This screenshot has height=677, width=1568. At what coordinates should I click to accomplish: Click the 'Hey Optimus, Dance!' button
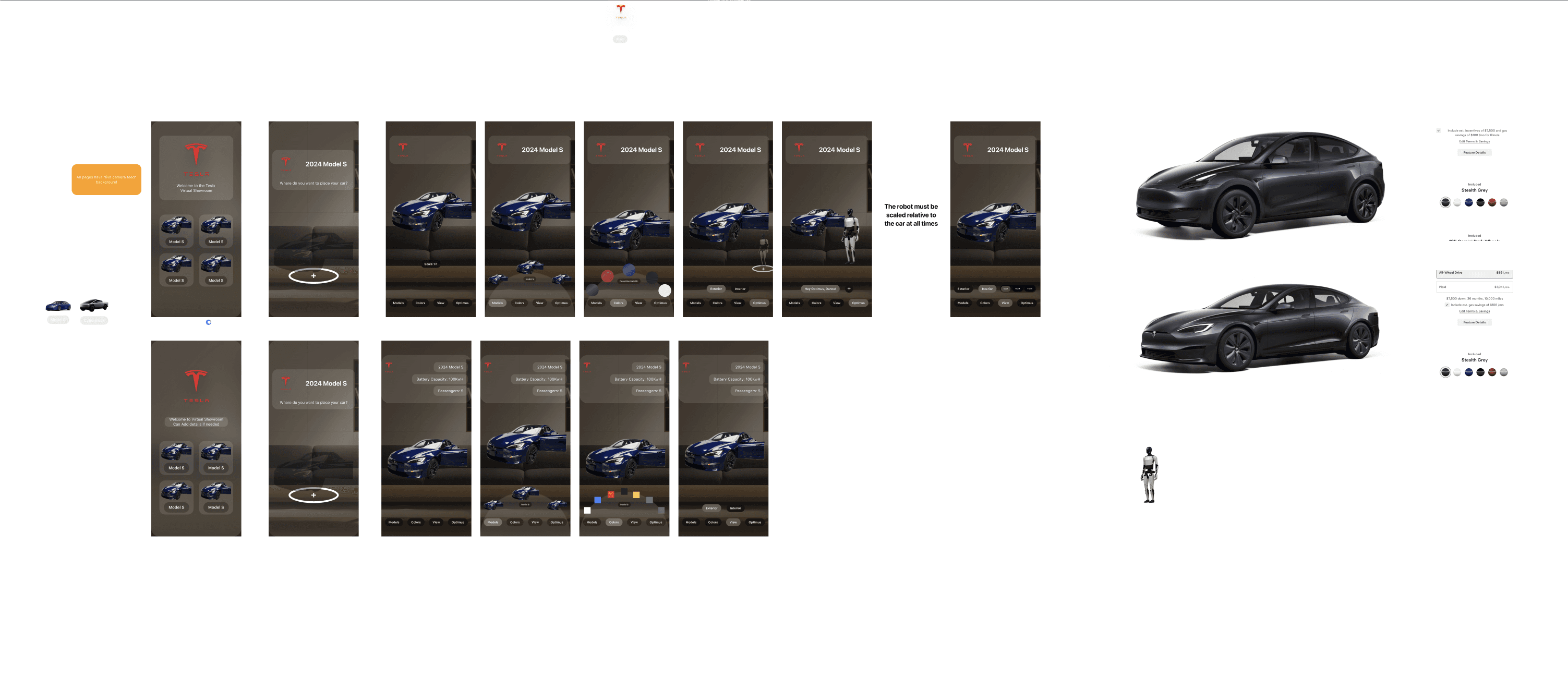pyautogui.click(x=820, y=288)
